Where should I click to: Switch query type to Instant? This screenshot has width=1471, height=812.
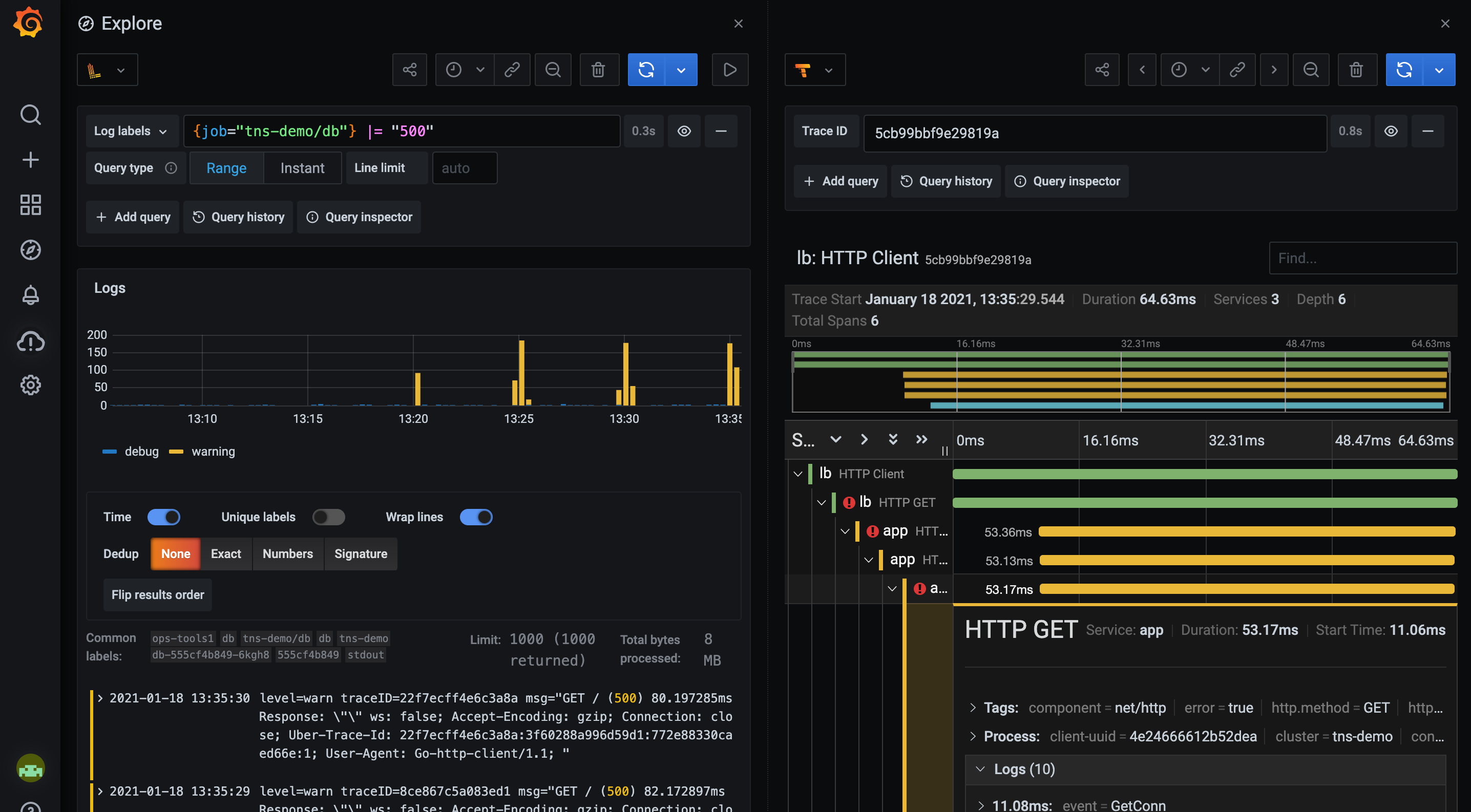(302, 168)
